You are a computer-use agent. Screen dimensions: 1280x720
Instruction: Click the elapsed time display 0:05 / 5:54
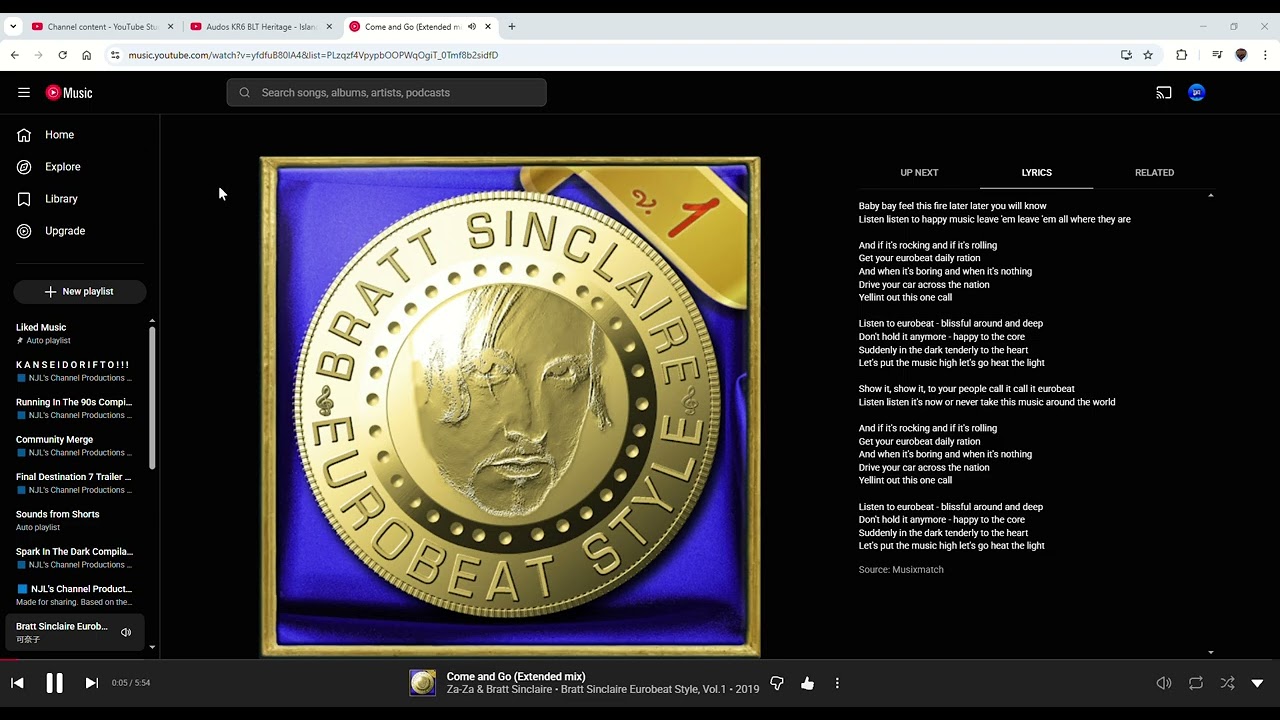point(130,683)
